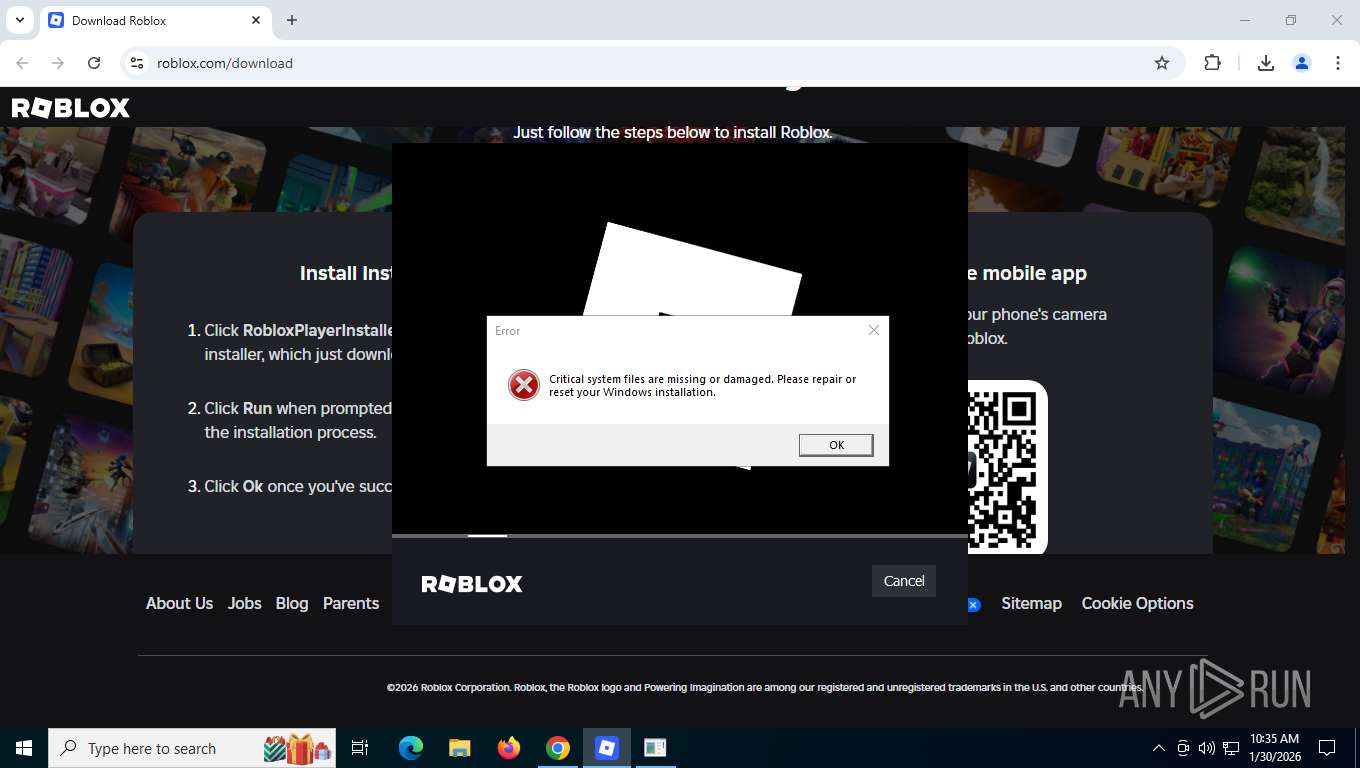Image resolution: width=1360 pixels, height=768 pixels.
Task: View site information icon in address bar
Action: pyautogui.click(x=137, y=63)
